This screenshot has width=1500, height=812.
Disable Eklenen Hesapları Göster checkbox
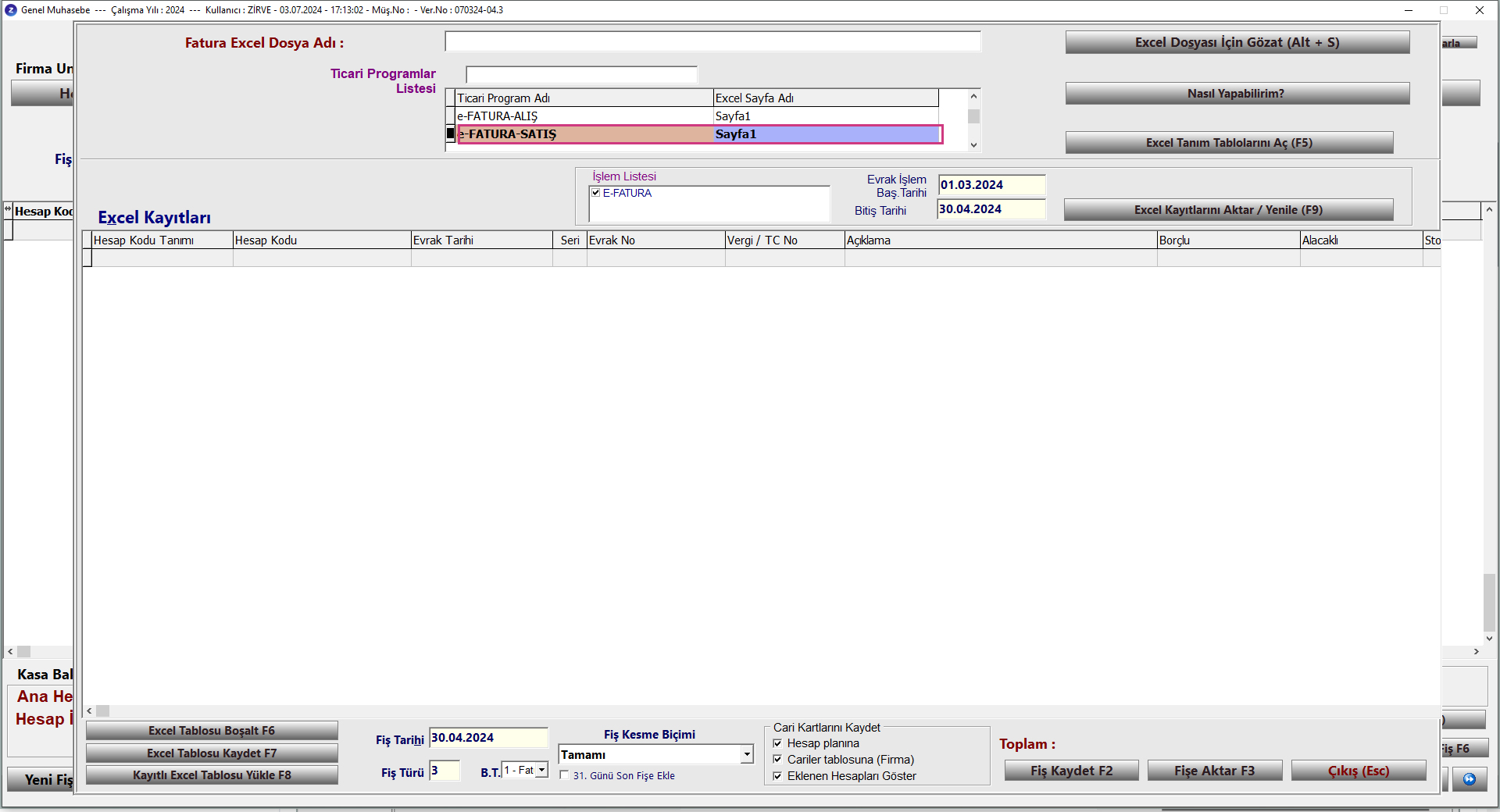point(777,776)
